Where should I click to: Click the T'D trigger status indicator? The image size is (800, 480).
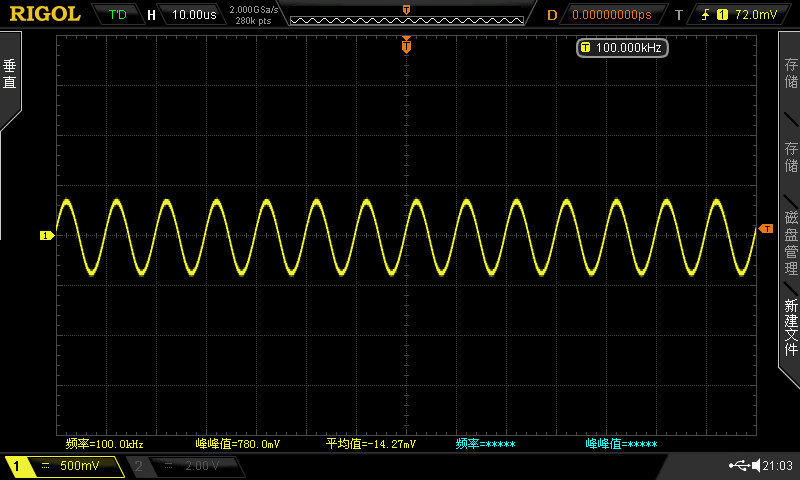[117, 14]
